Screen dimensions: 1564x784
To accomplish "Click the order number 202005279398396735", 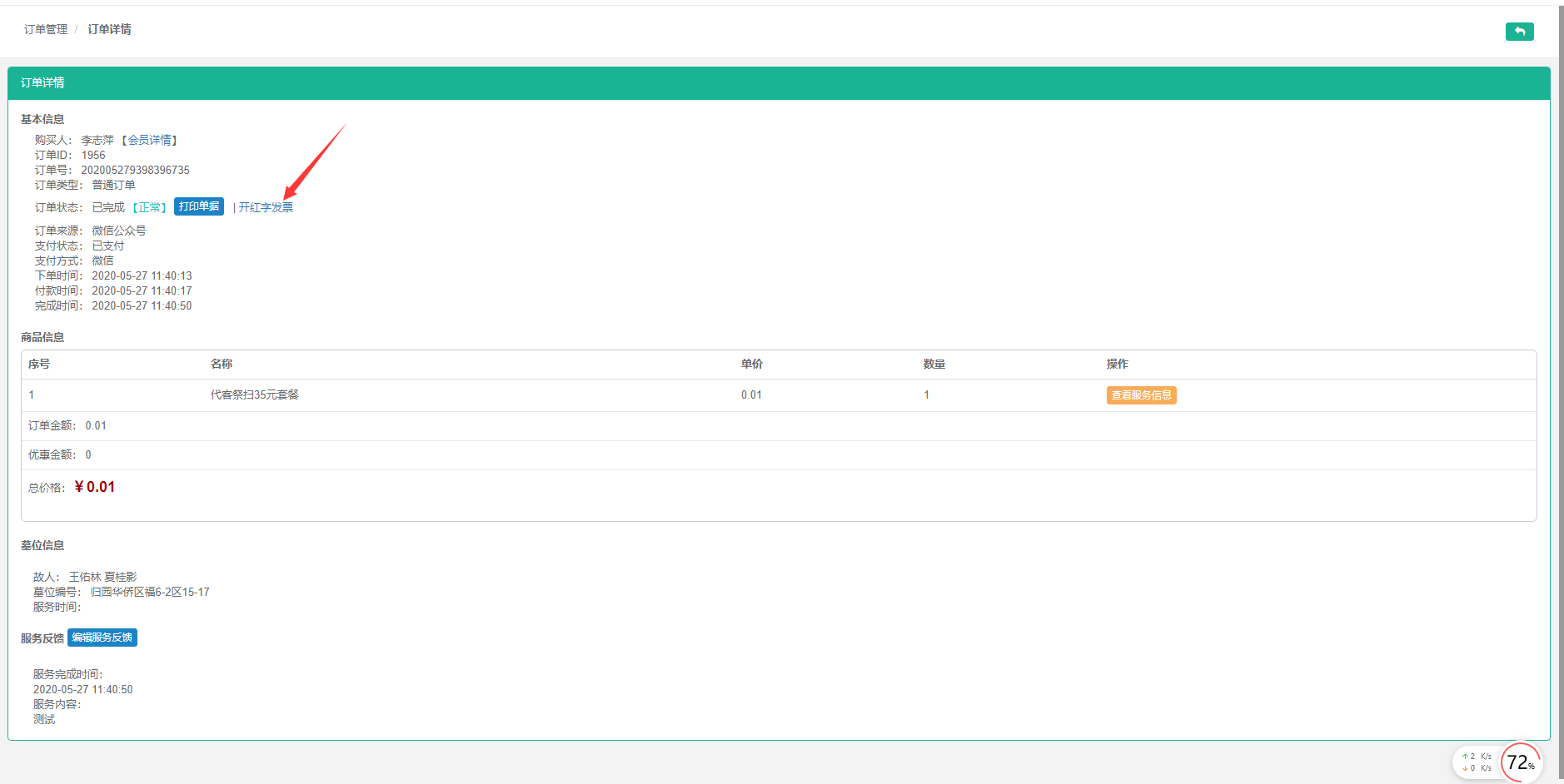I will [135, 170].
